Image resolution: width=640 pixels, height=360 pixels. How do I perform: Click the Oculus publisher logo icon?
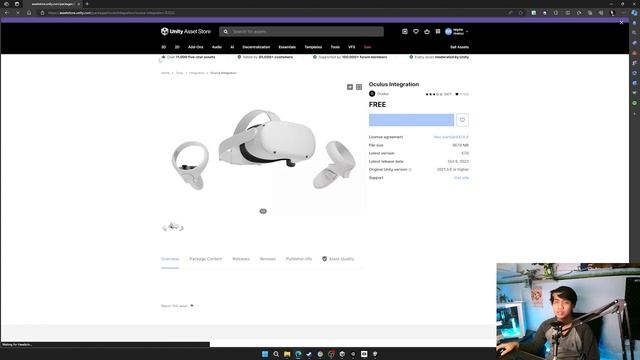point(372,94)
